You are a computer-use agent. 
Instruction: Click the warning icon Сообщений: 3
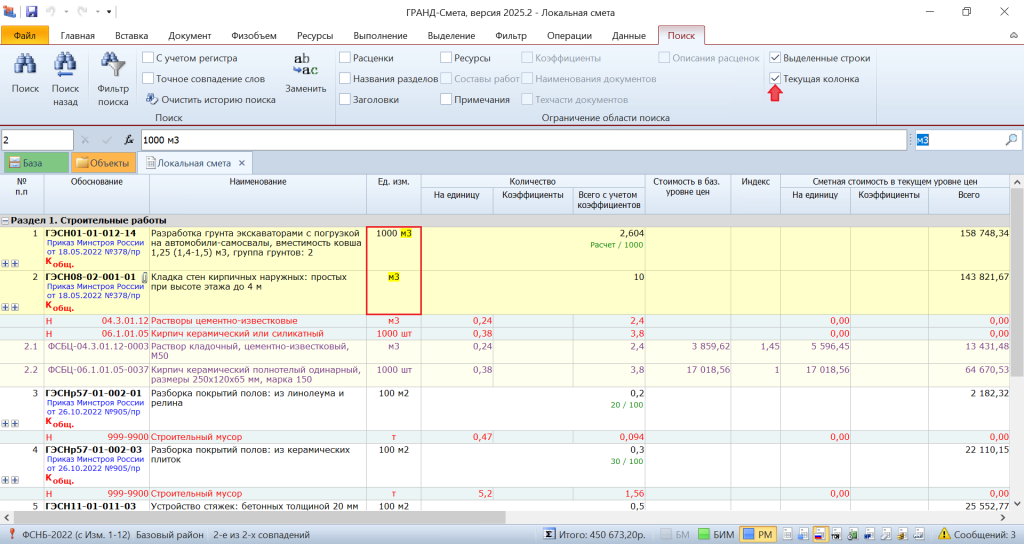click(942, 535)
